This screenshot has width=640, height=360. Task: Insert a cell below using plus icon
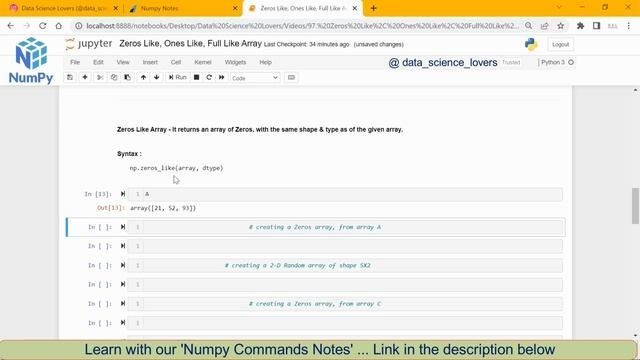click(x=85, y=77)
